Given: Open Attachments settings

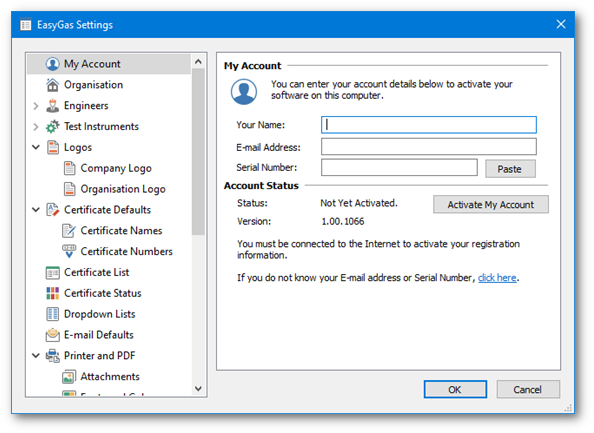Looking at the screenshot, I should [110, 377].
